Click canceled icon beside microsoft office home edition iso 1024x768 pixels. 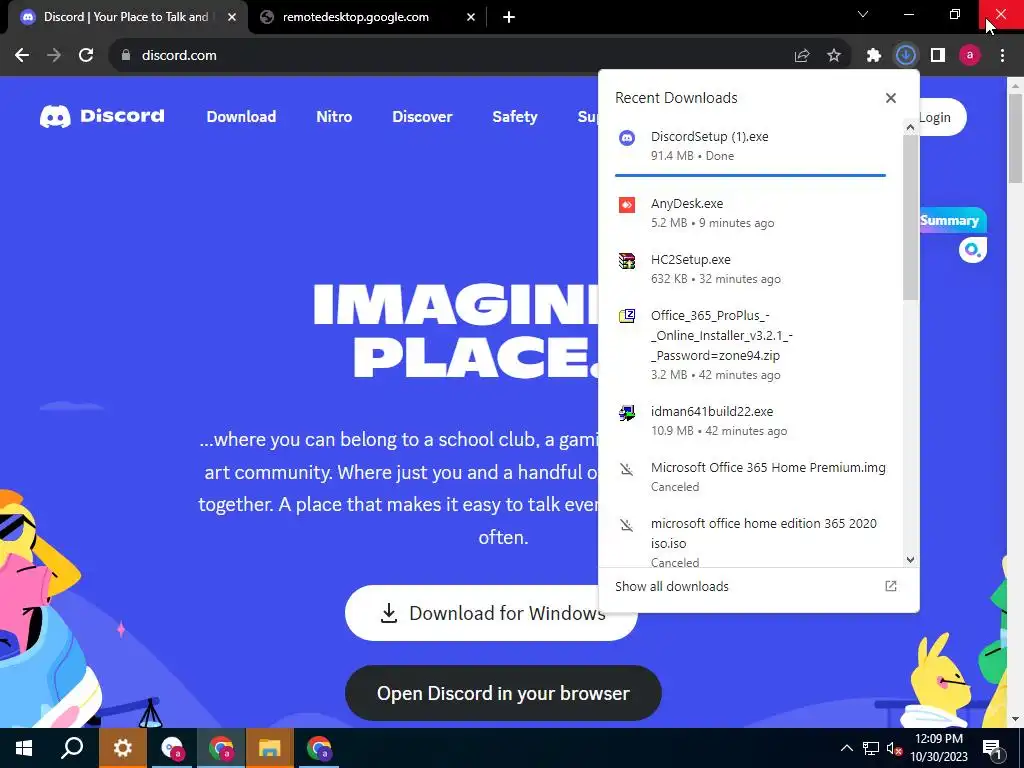[x=627, y=525]
